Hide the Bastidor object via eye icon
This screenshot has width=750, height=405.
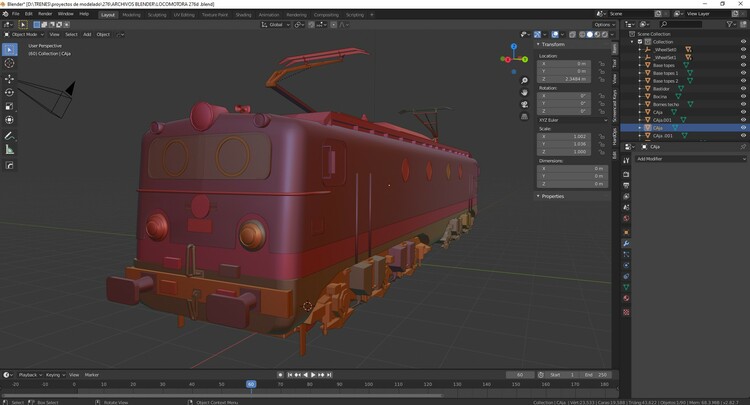(x=743, y=88)
